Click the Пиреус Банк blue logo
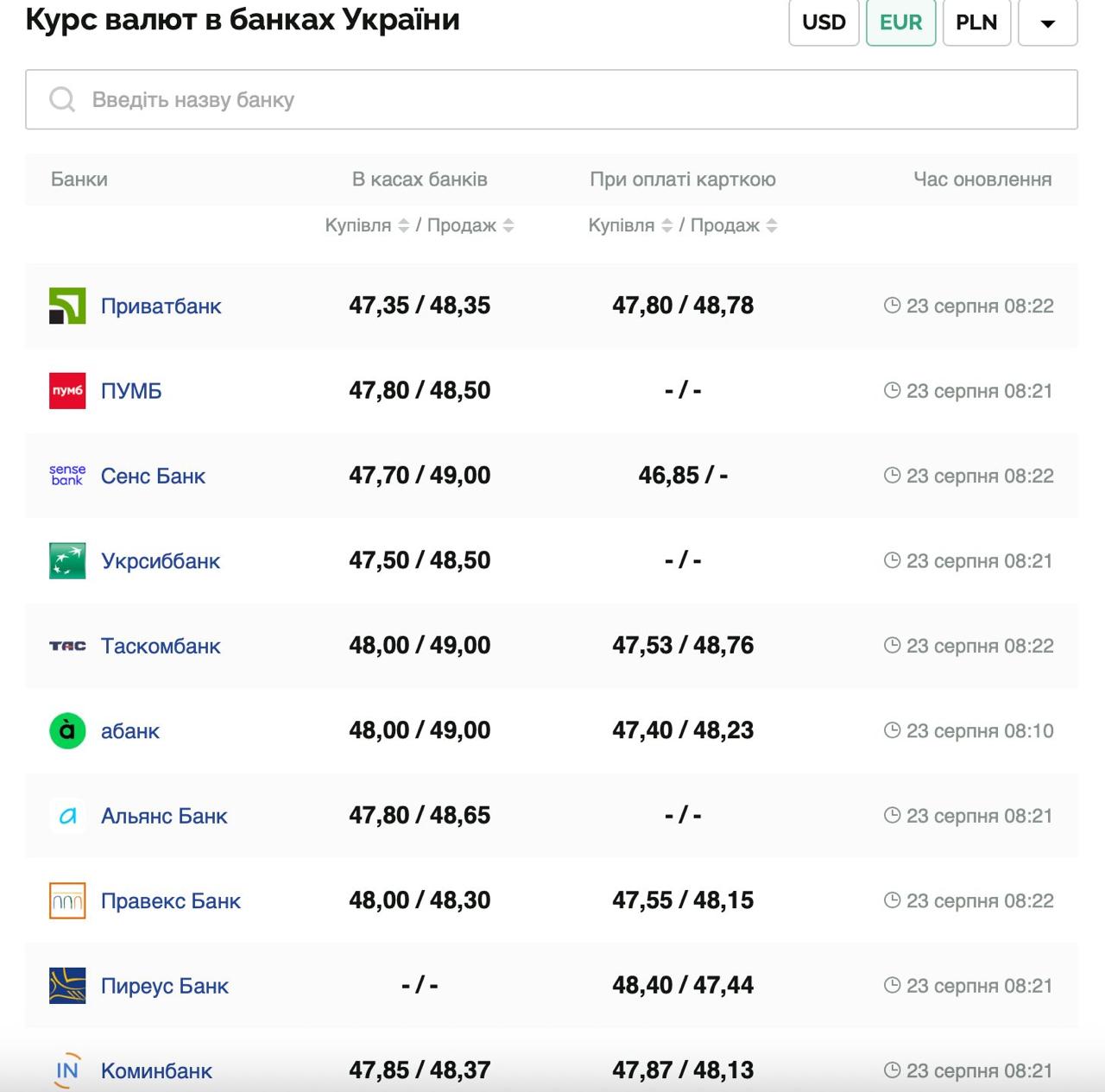The image size is (1105, 1092). 67,986
